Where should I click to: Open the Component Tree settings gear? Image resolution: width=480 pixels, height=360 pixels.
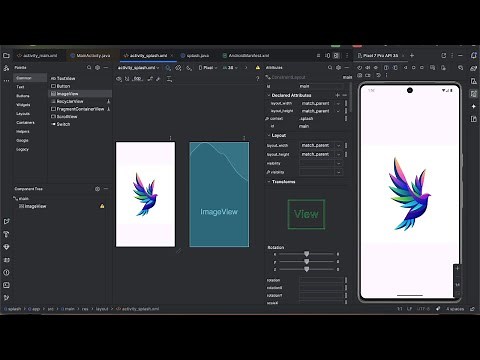pos(97,189)
